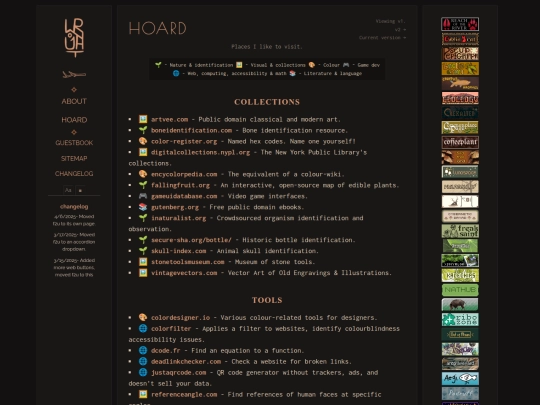
Task: Open skull-index.com link
Action: coord(179,251)
